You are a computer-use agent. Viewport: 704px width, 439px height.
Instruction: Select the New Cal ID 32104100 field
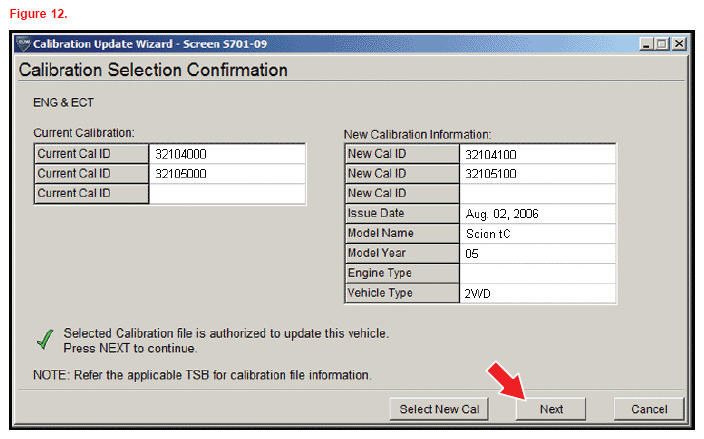(x=537, y=154)
